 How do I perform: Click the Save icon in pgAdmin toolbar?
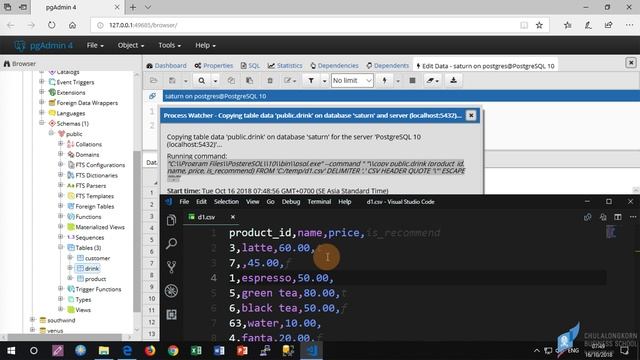[x=173, y=80]
